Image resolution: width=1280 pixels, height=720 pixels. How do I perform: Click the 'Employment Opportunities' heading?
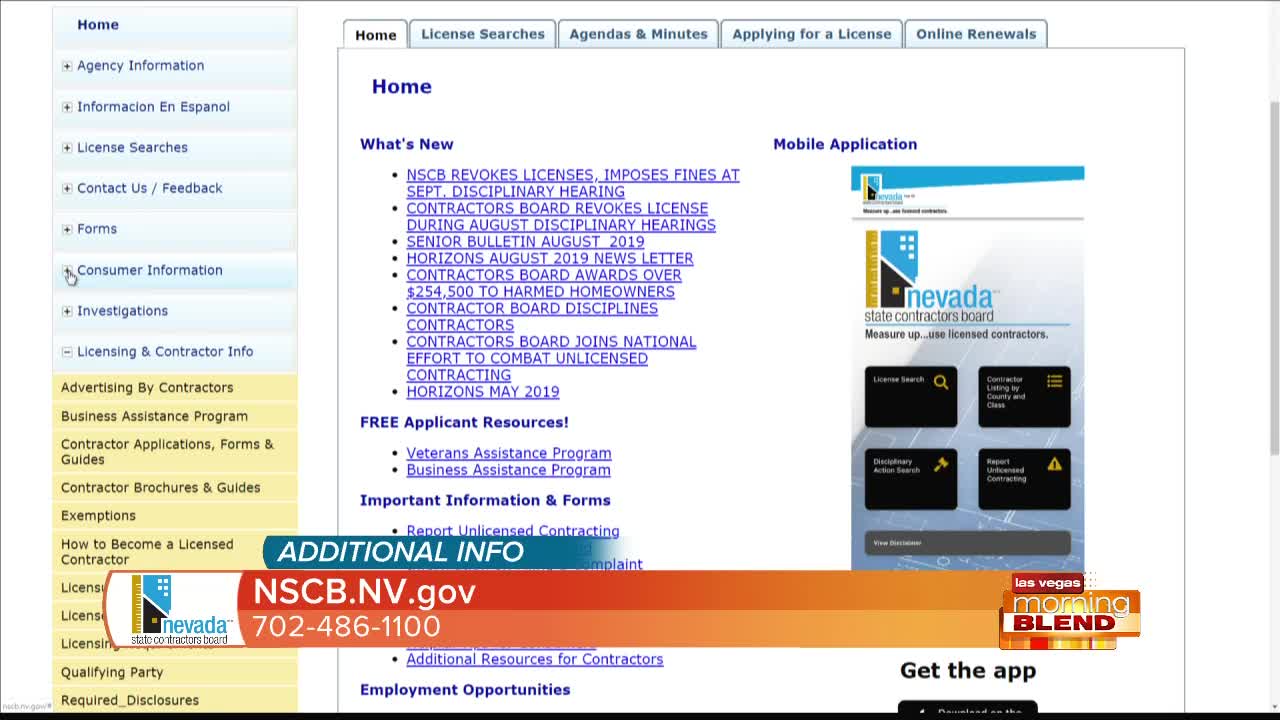click(465, 690)
